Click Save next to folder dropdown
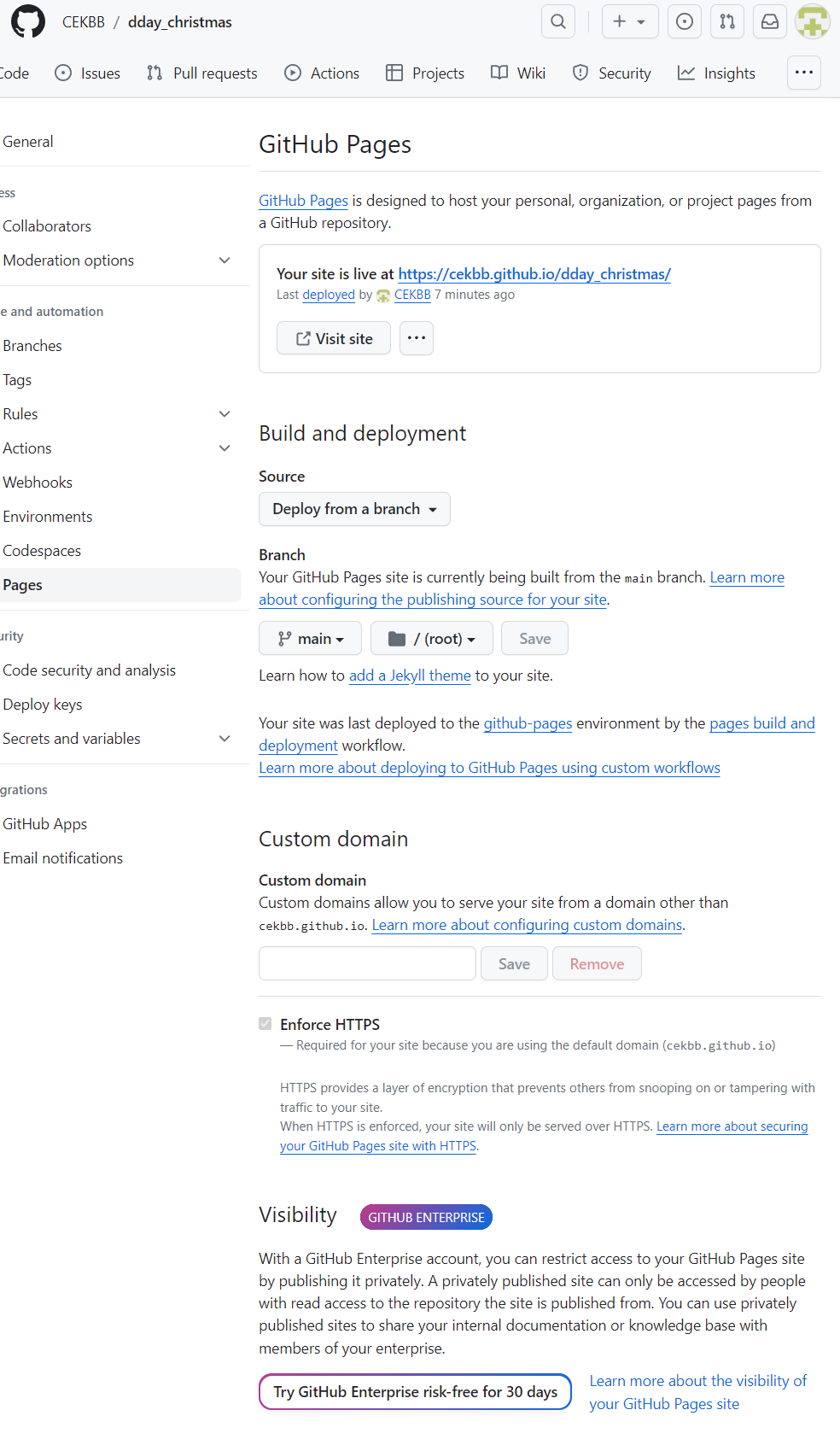Screen dimensions: 840x1445 coord(534,639)
